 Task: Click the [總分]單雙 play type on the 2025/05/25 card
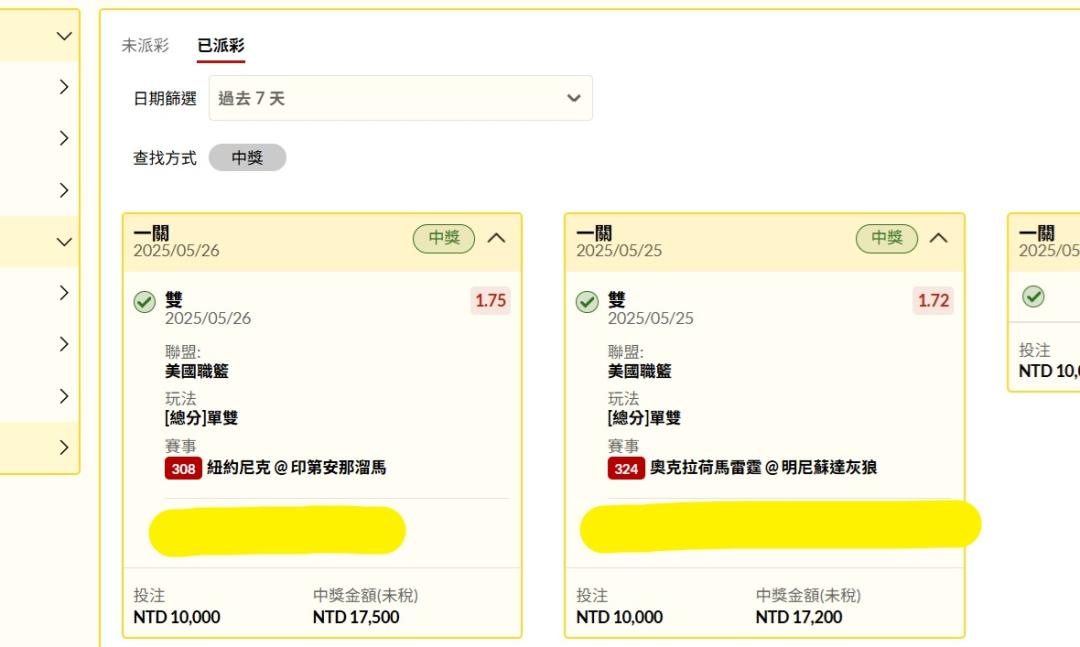[644, 418]
